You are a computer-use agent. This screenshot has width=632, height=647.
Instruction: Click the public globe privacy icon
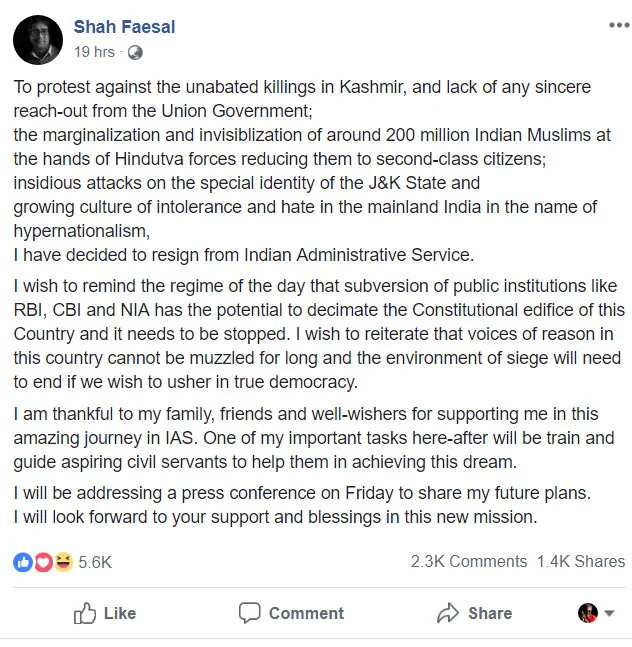[135, 52]
